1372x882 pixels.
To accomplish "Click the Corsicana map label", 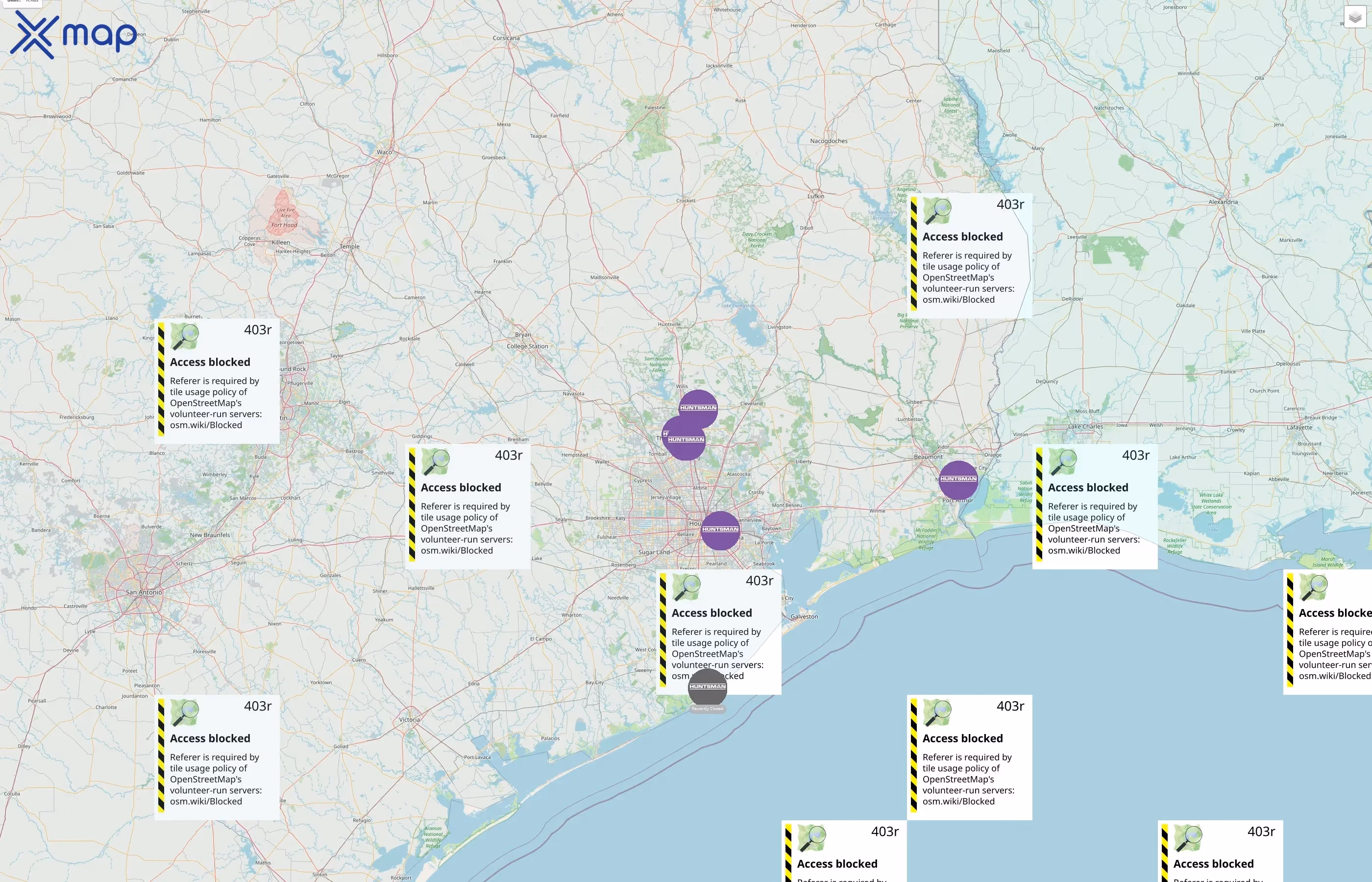I will [x=506, y=38].
